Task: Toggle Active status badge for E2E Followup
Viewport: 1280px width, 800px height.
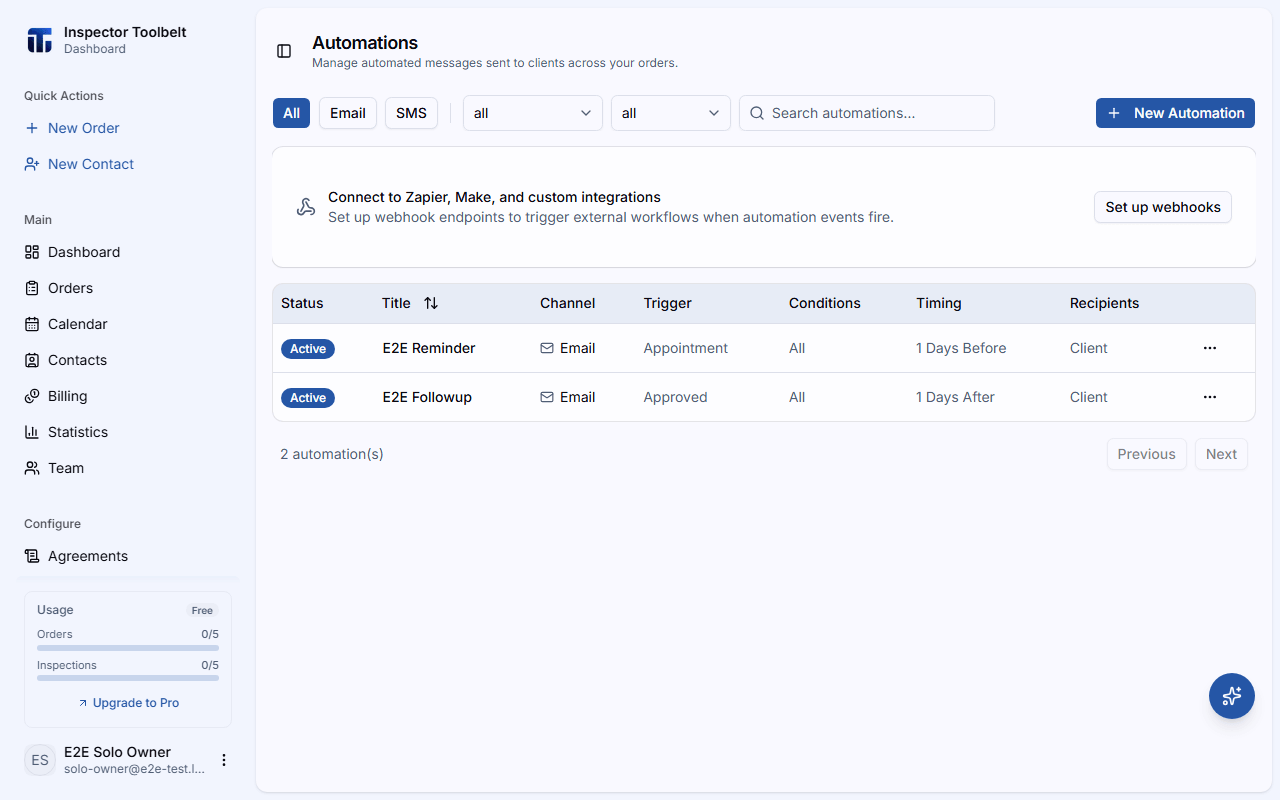Action: [x=308, y=397]
